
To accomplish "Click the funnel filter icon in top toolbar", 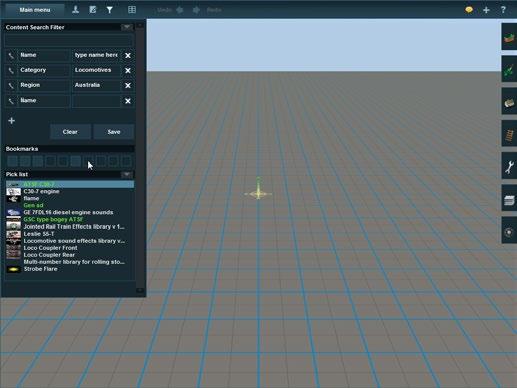I will [110, 10].
